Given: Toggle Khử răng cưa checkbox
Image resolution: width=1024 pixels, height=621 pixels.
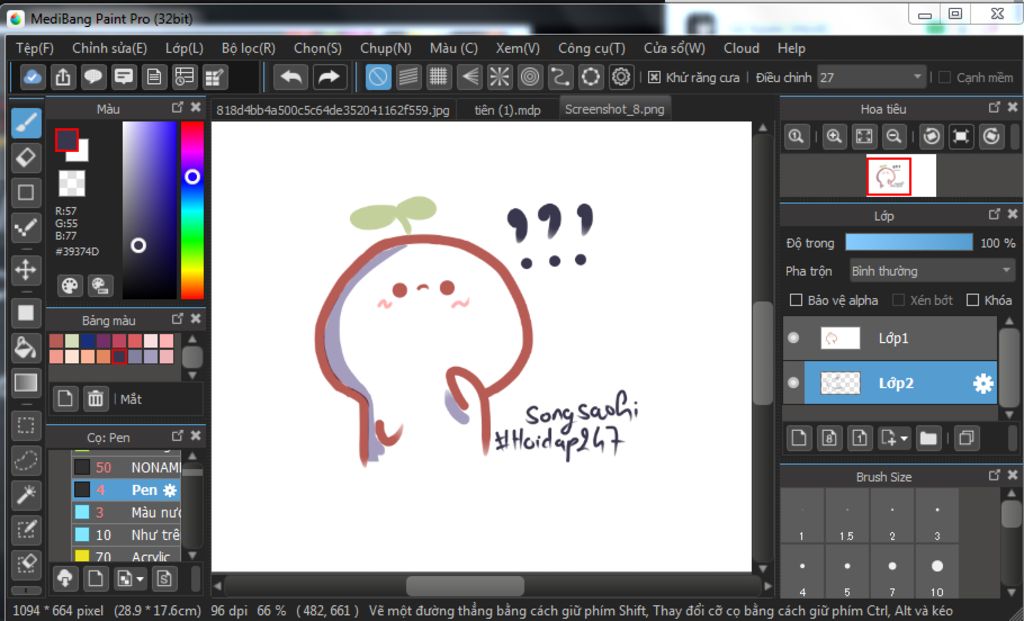Looking at the screenshot, I should [x=654, y=77].
